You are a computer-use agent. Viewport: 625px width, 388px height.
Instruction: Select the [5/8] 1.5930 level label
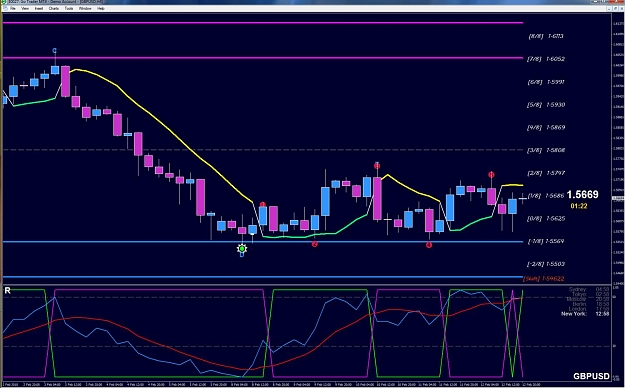[546, 104]
